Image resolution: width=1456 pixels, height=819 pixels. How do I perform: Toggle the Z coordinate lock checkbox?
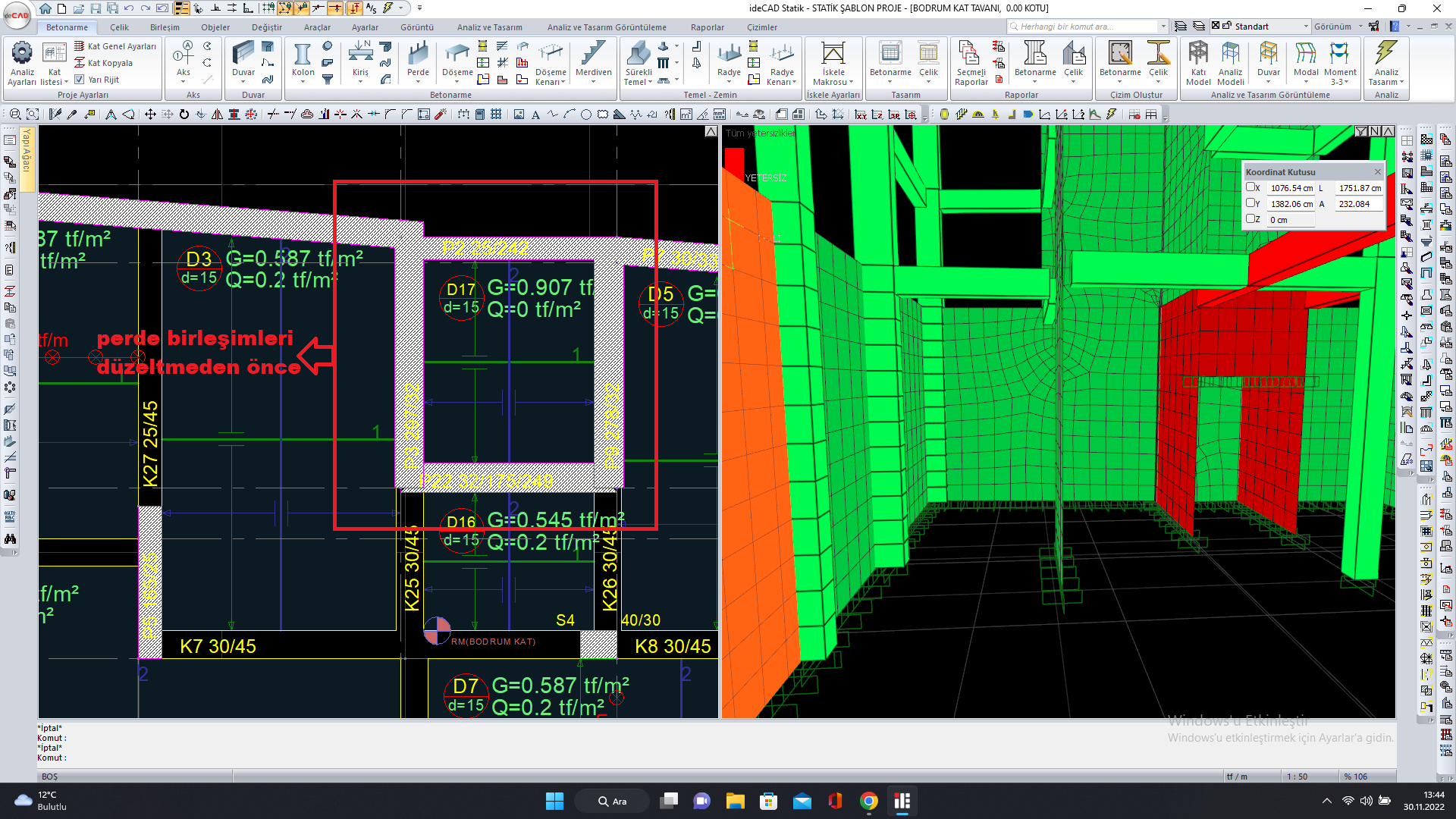(x=1250, y=219)
